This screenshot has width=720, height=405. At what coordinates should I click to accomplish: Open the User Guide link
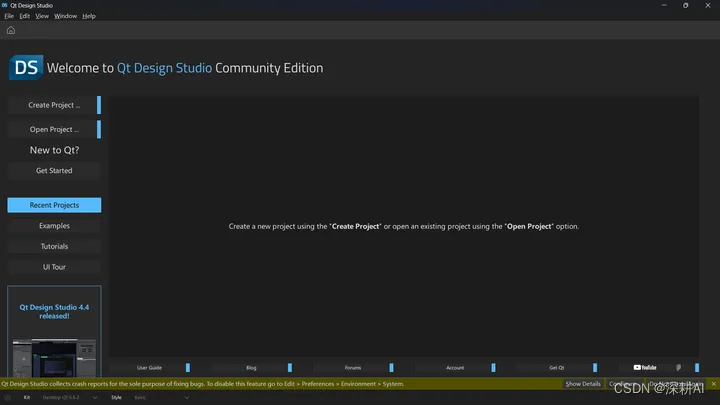[150, 368]
